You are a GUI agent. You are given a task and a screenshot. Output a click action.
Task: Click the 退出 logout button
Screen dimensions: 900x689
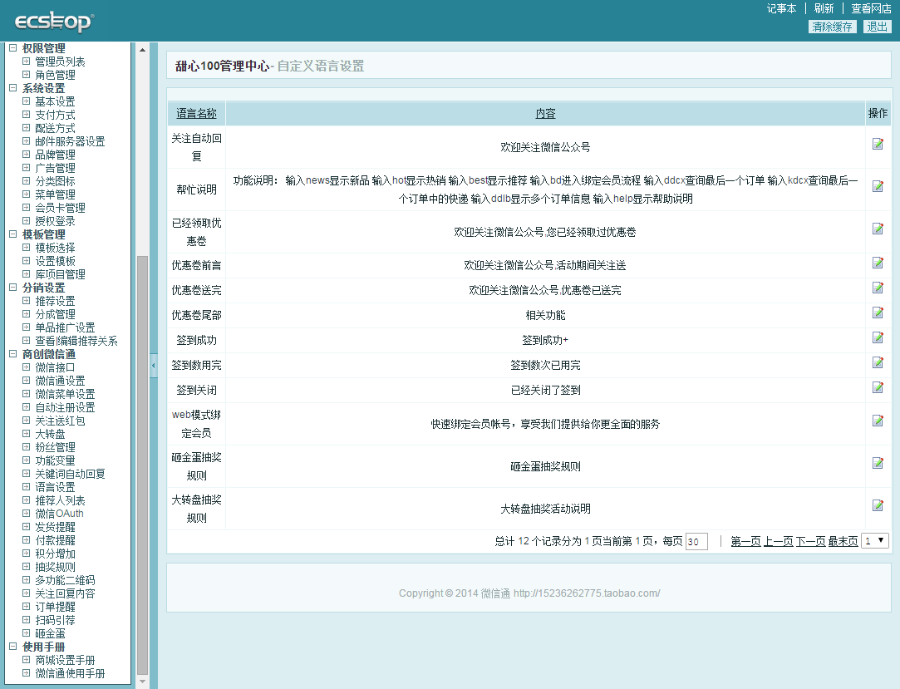coord(877,27)
